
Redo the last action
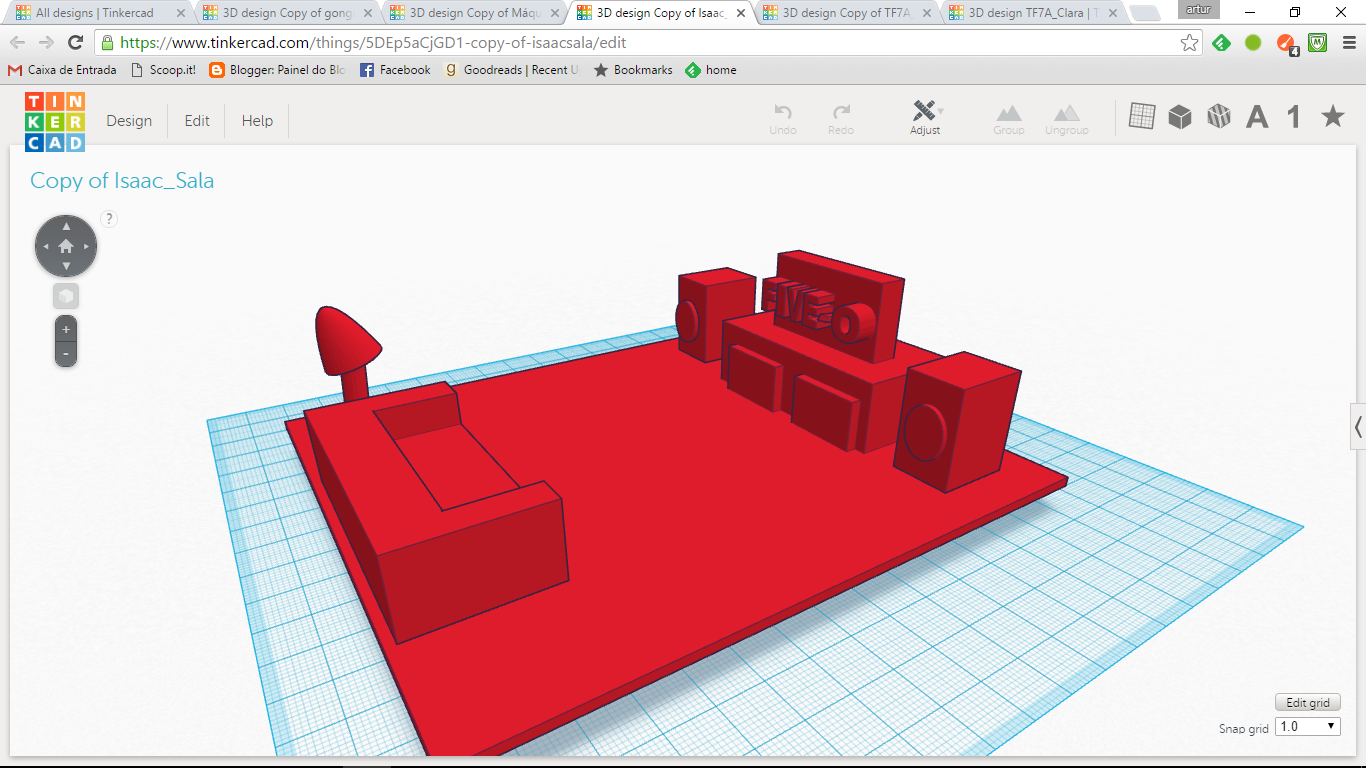coord(841,119)
